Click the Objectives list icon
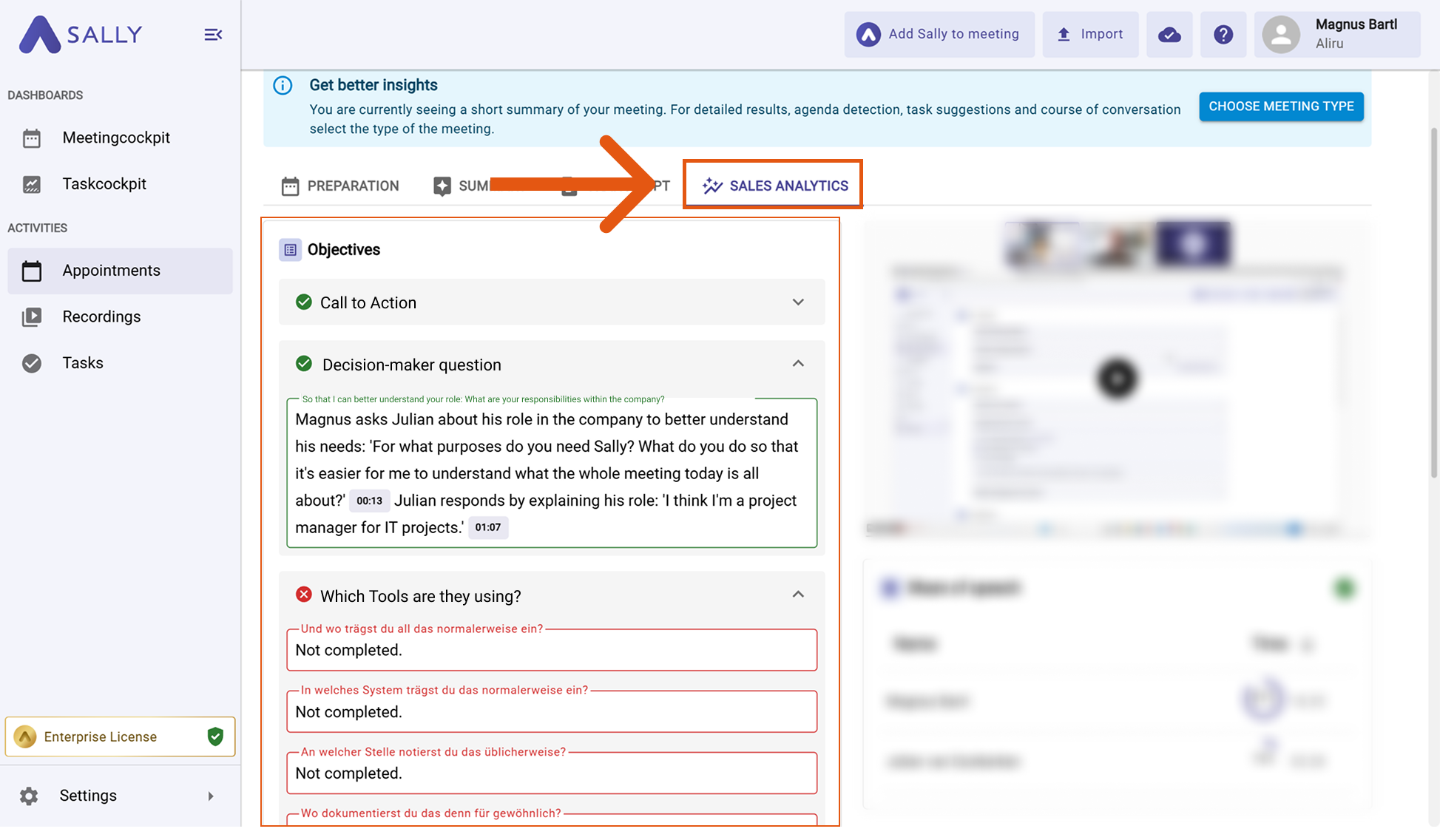This screenshot has width=1440, height=840. coord(290,250)
